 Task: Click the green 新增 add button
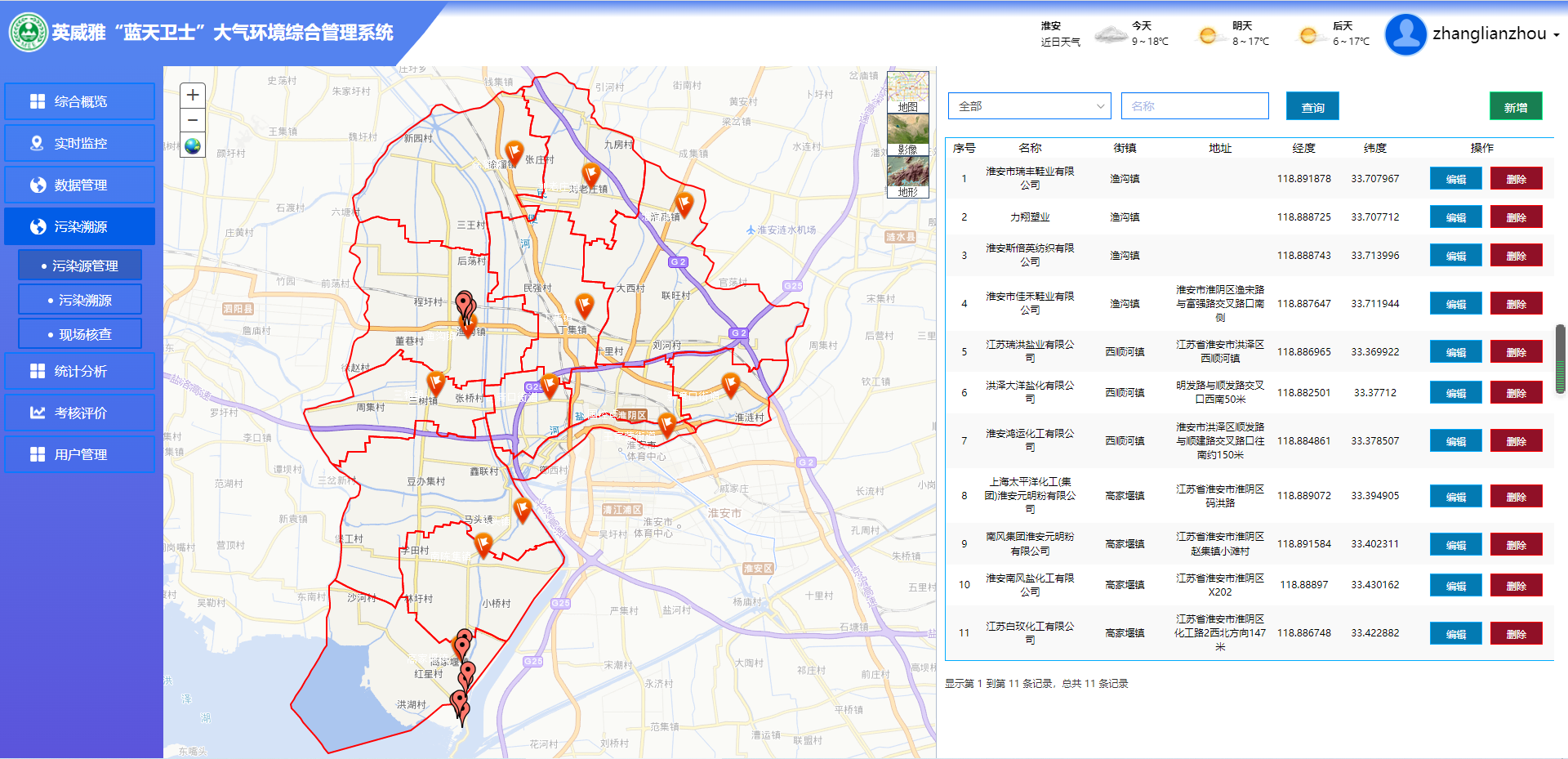tap(1515, 107)
